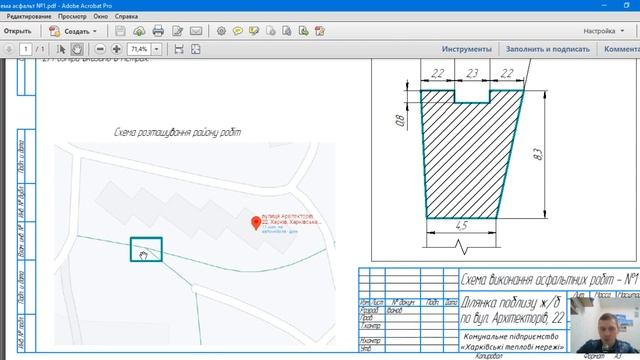Click the rotate page icon

click(x=271, y=31)
